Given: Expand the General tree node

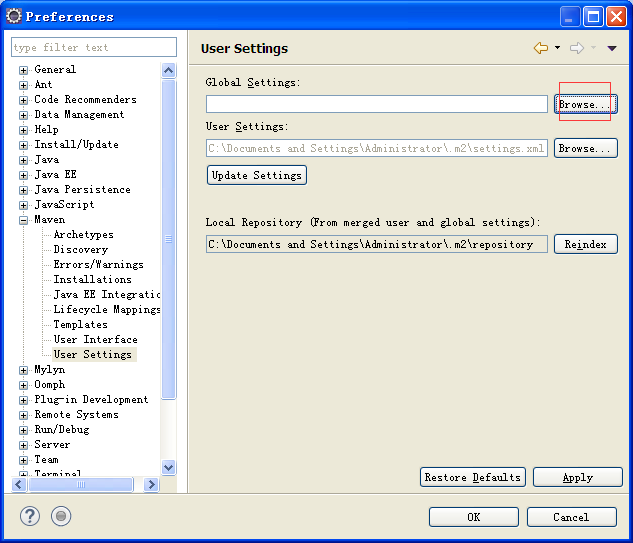Looking at the screenshot, I should pyautogui.click(x=23, y=70).
